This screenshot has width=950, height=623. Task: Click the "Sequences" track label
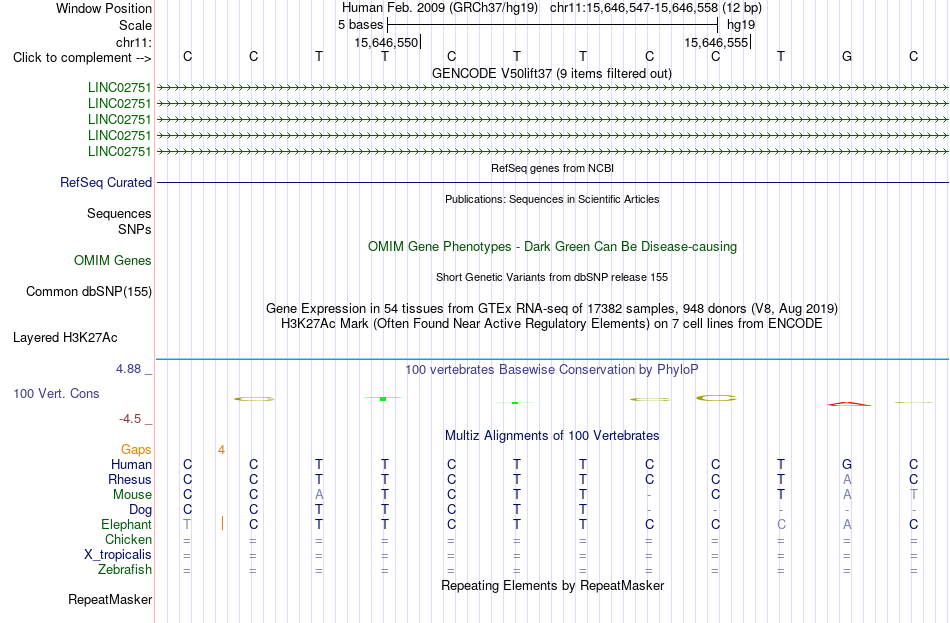[x=119, y=213]
